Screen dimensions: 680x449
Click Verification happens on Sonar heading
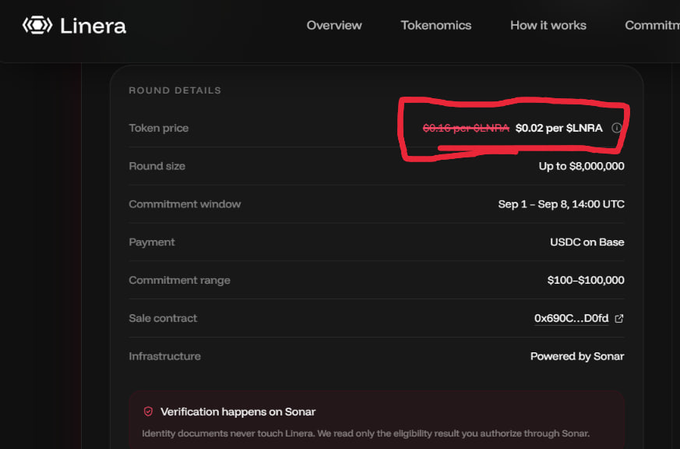[x=238, y=412]
